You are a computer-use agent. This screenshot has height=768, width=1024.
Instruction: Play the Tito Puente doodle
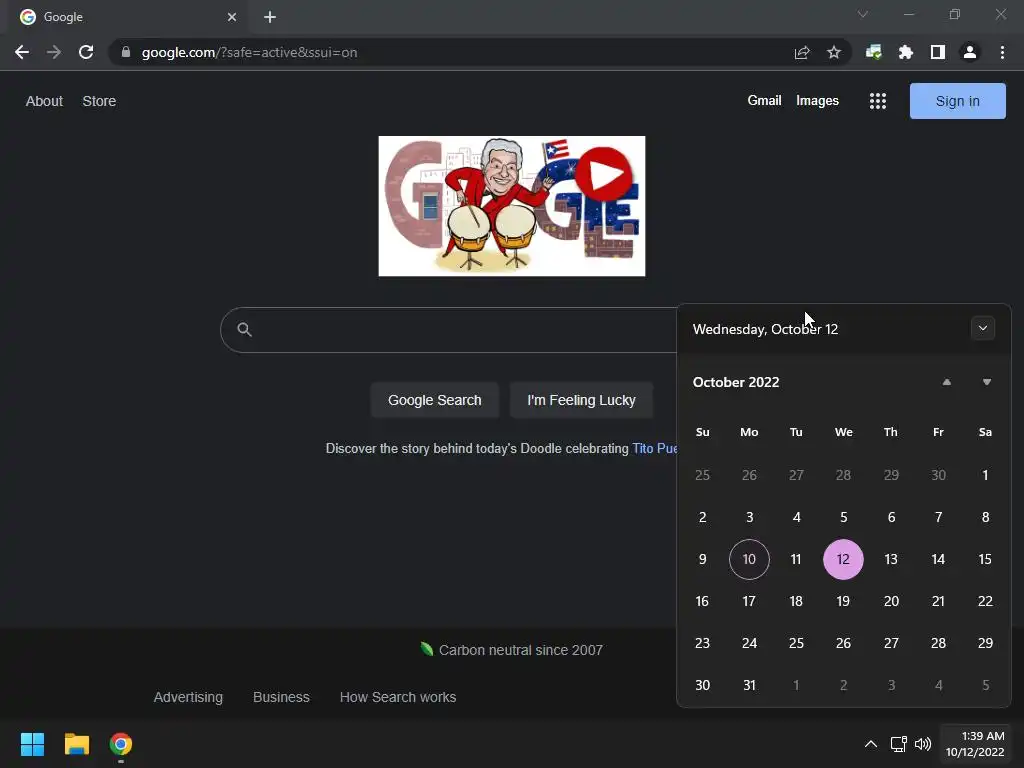coord(603,174)
